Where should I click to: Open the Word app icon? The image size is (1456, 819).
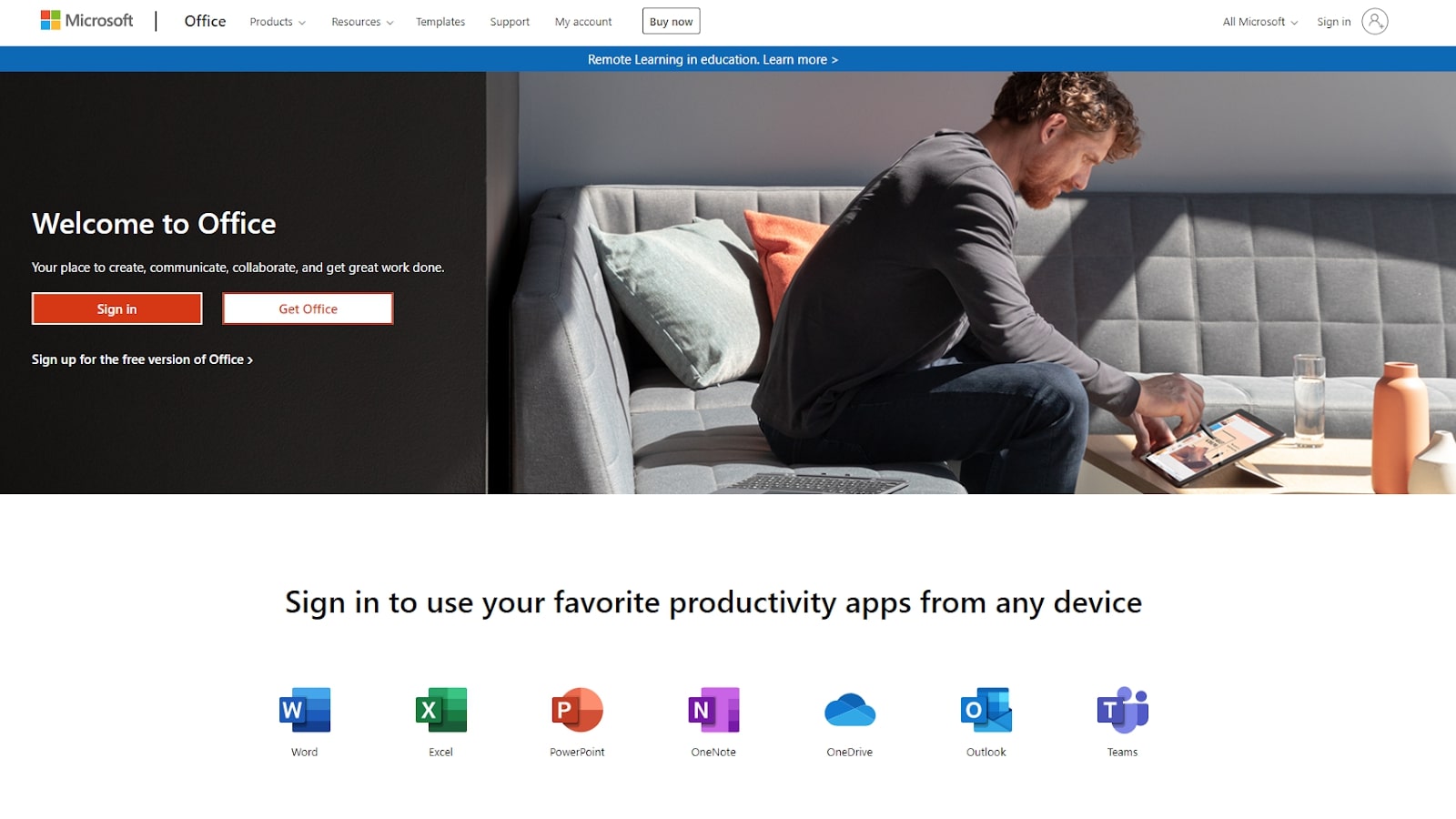305,710
